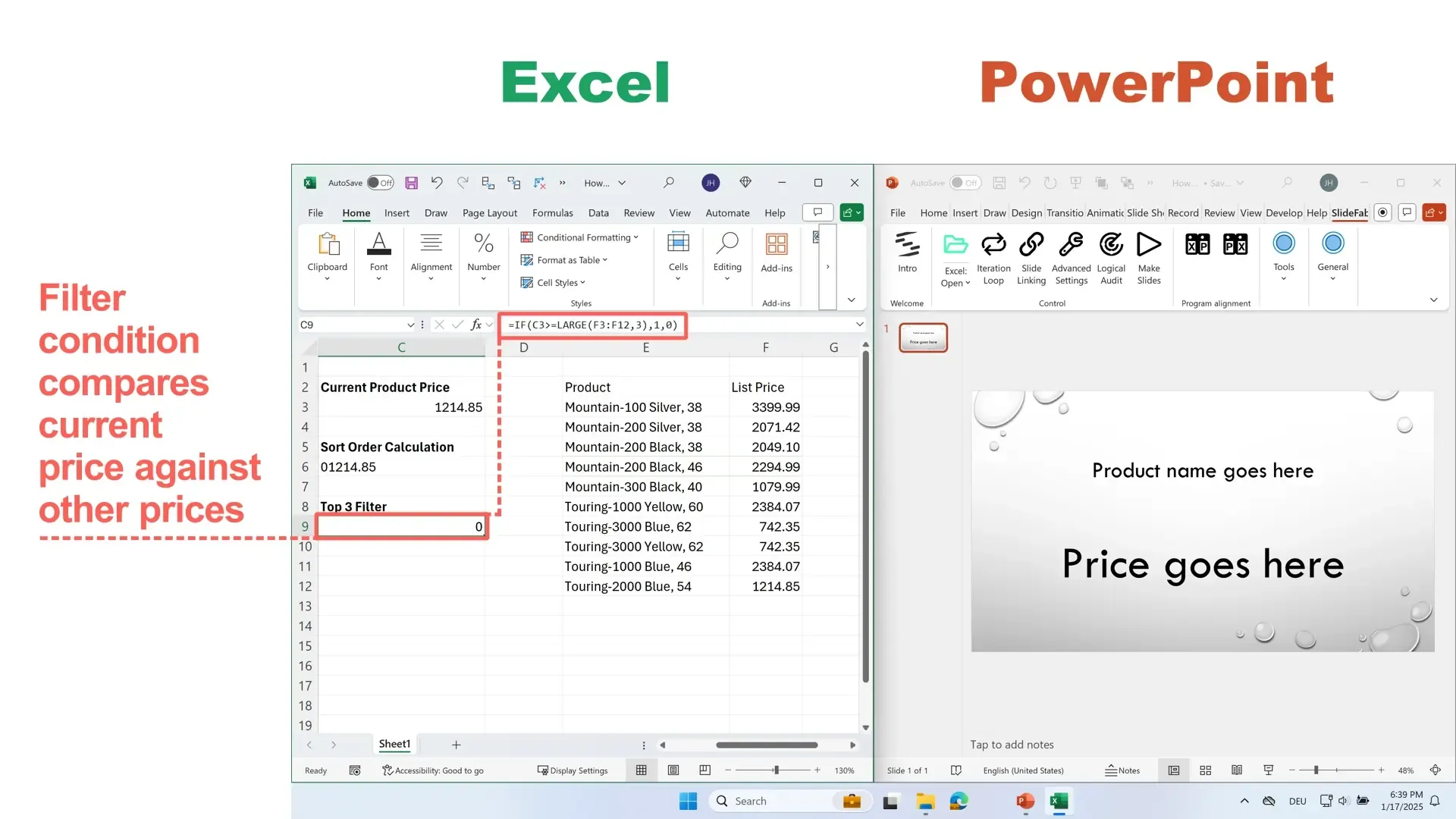The image size is (1456, 819).
Task: Open the Font group in Excel ribbon
Action: click(378, 256)
